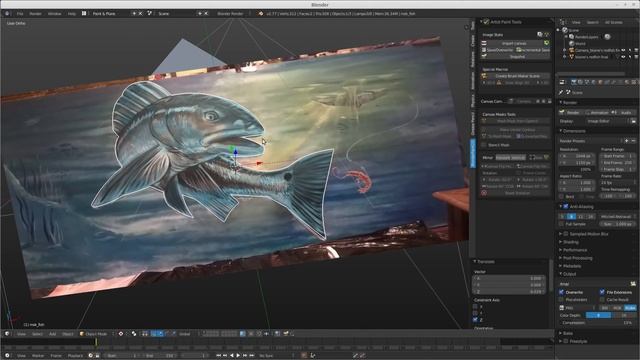Open the Object Mode dropdown in the 3D view header

click(x=96, y=334)
